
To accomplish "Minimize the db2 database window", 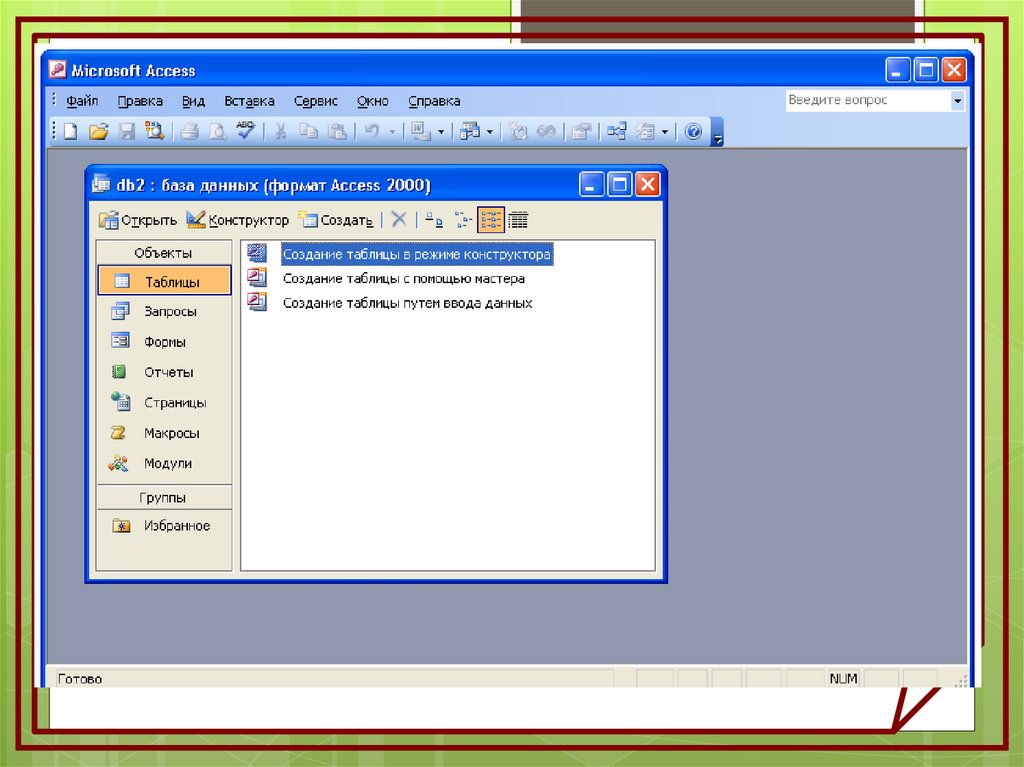I will pos(591,185).
